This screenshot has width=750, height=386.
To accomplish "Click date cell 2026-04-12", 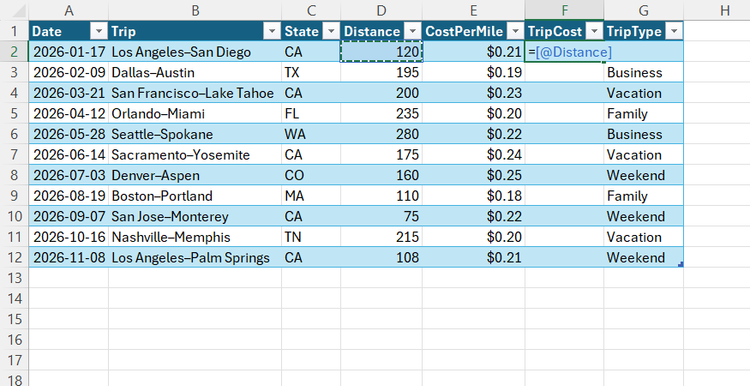I will point(68,113).
